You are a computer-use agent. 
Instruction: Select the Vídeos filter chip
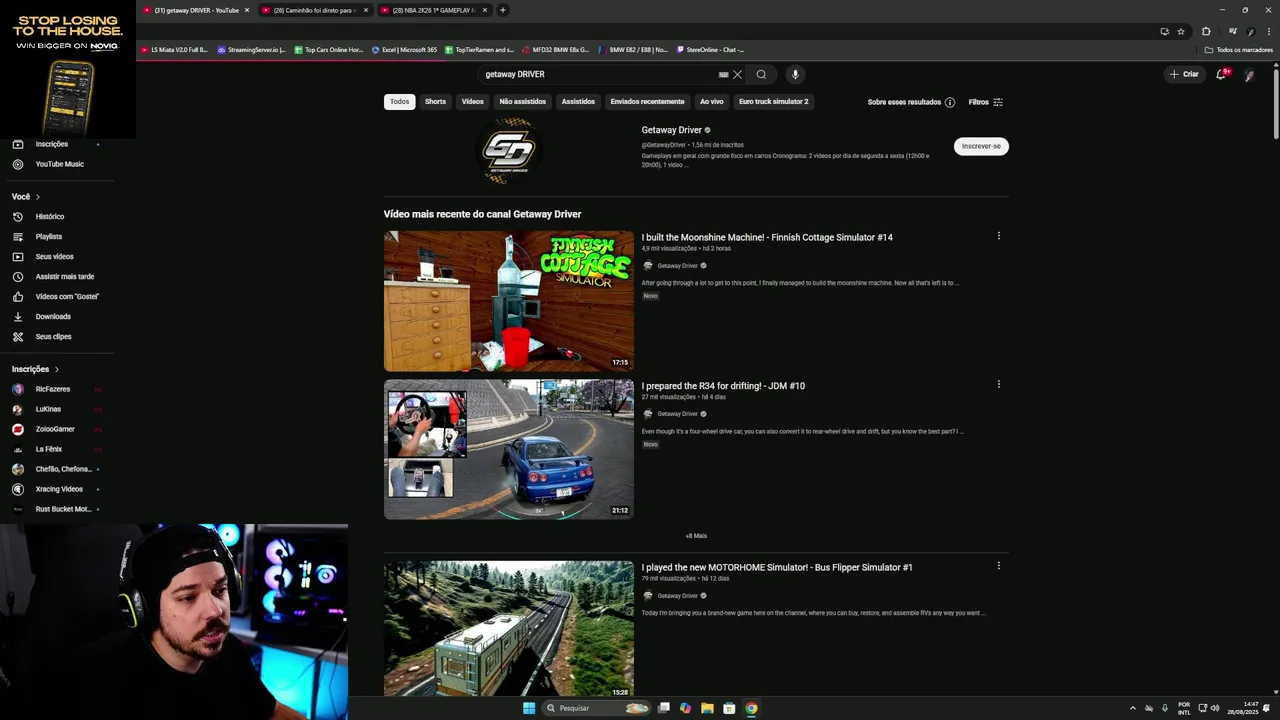pos(473,102)
